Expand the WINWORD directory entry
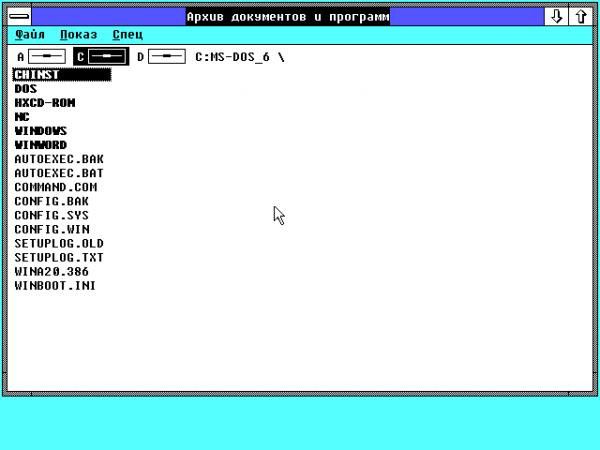Screen dimensions: 600x450 coord(41,144)
